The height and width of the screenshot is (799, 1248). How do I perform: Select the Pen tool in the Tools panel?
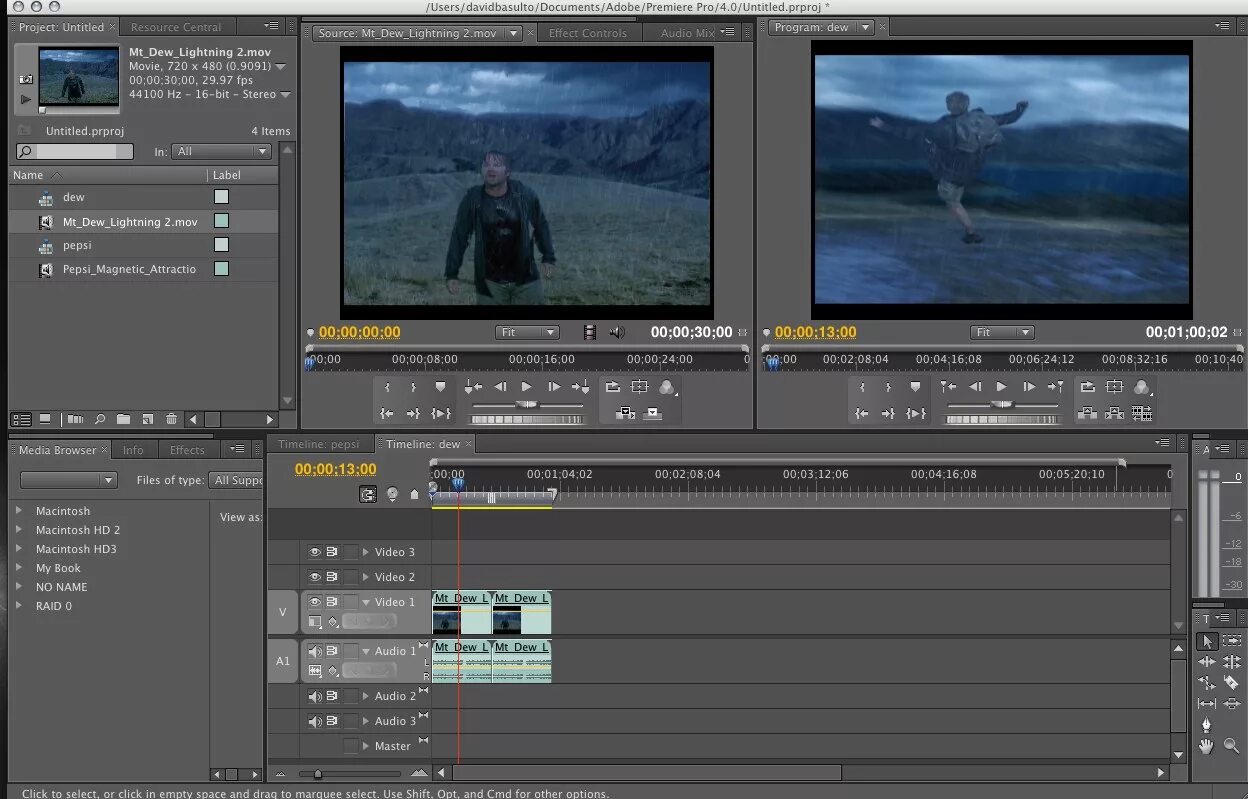coord(1207,725)
